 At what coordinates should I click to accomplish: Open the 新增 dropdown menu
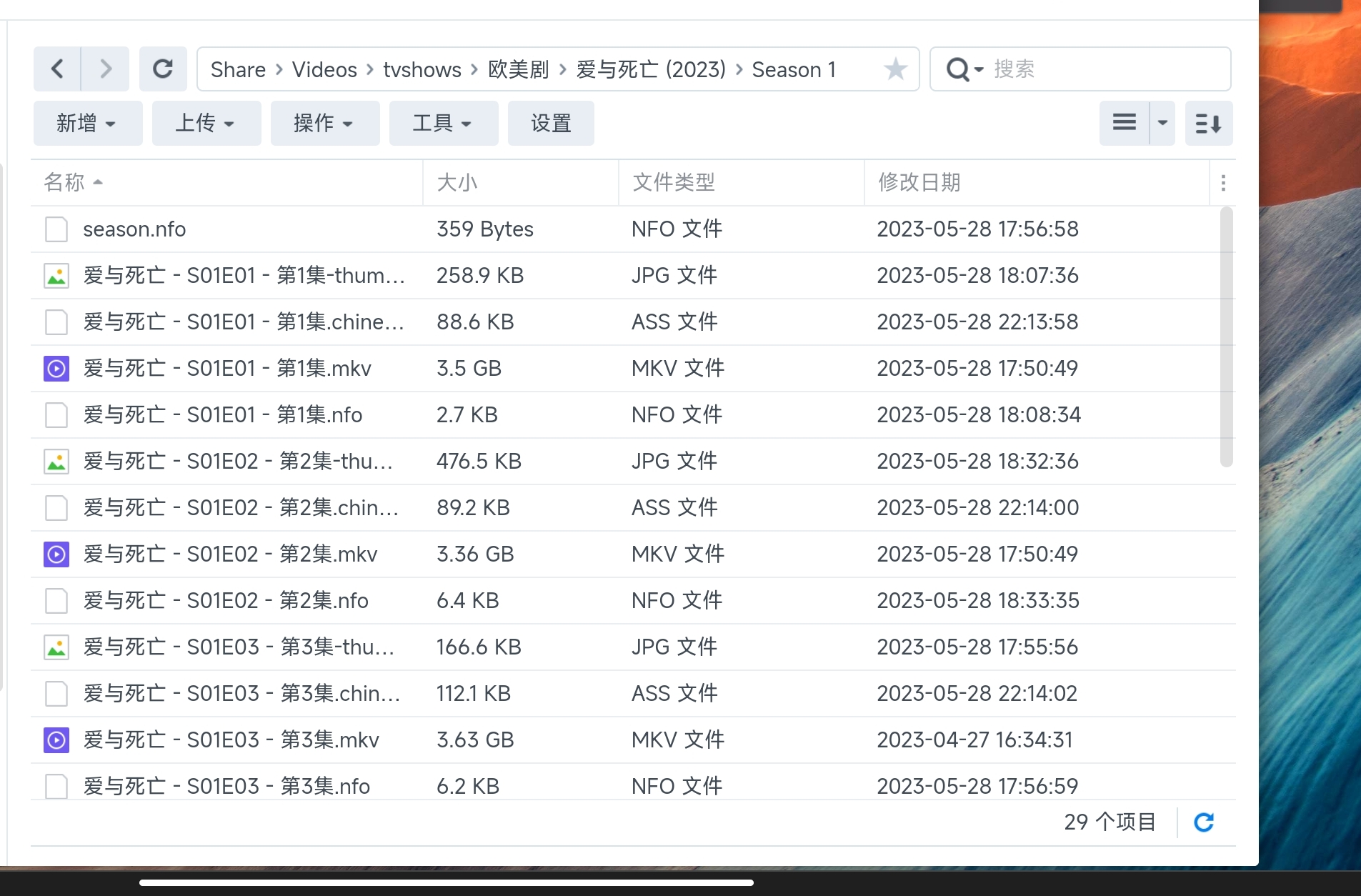pos(87,123)
